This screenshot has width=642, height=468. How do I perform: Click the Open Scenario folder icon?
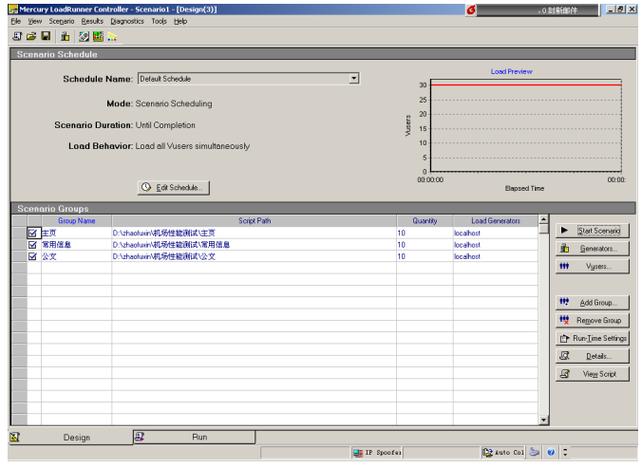[x=31, y=36]
